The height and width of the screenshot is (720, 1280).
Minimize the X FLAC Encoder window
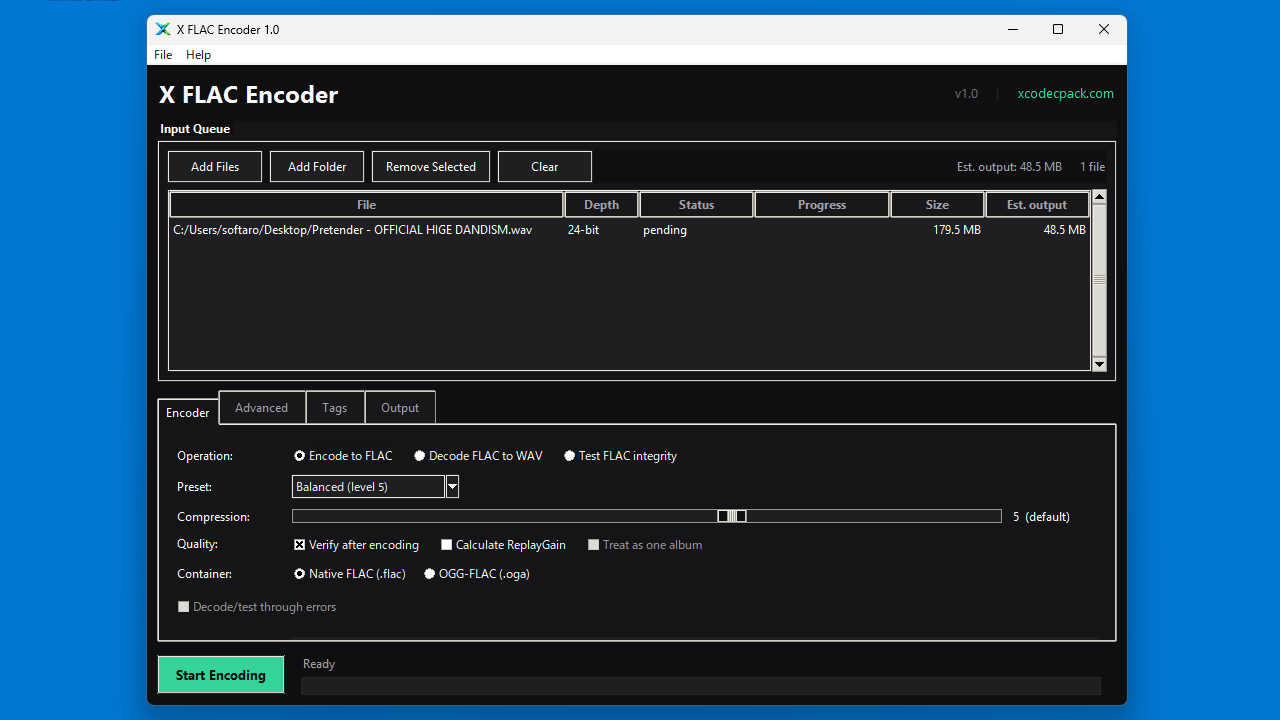(x=1012, y=30)
